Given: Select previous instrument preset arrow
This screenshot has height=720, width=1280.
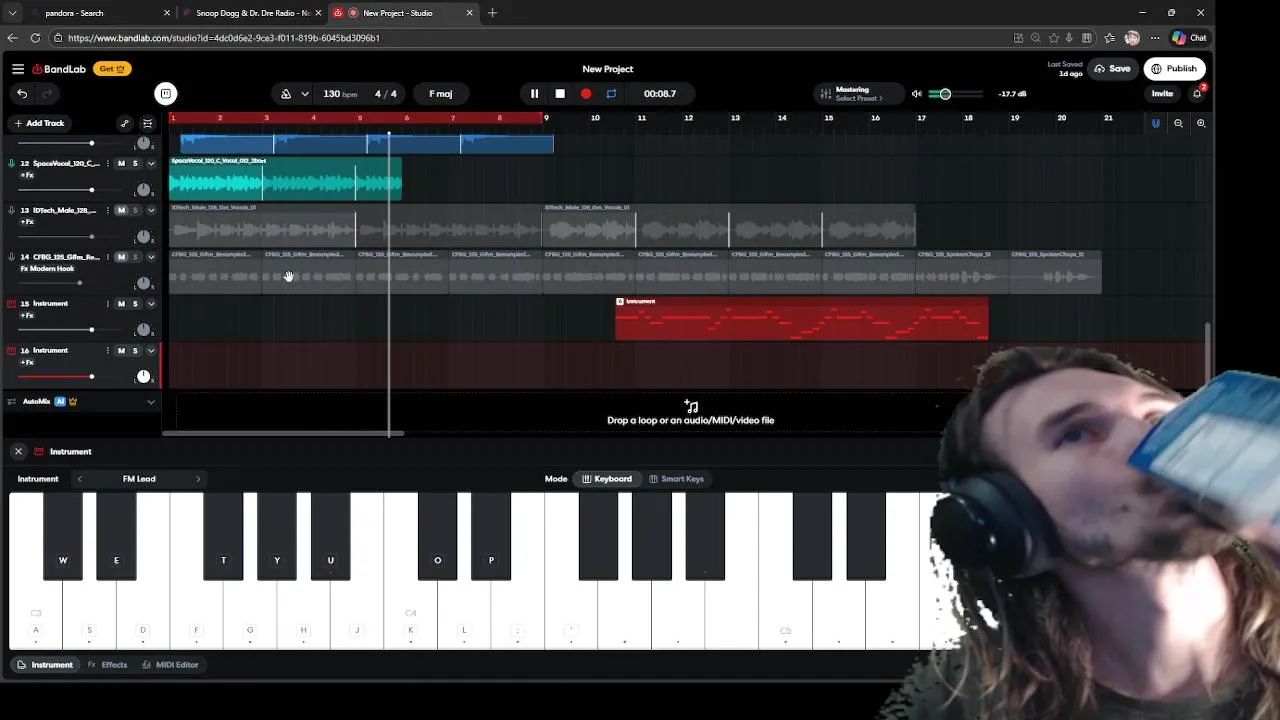Looking at the screenshot, I should pos(80,479).
